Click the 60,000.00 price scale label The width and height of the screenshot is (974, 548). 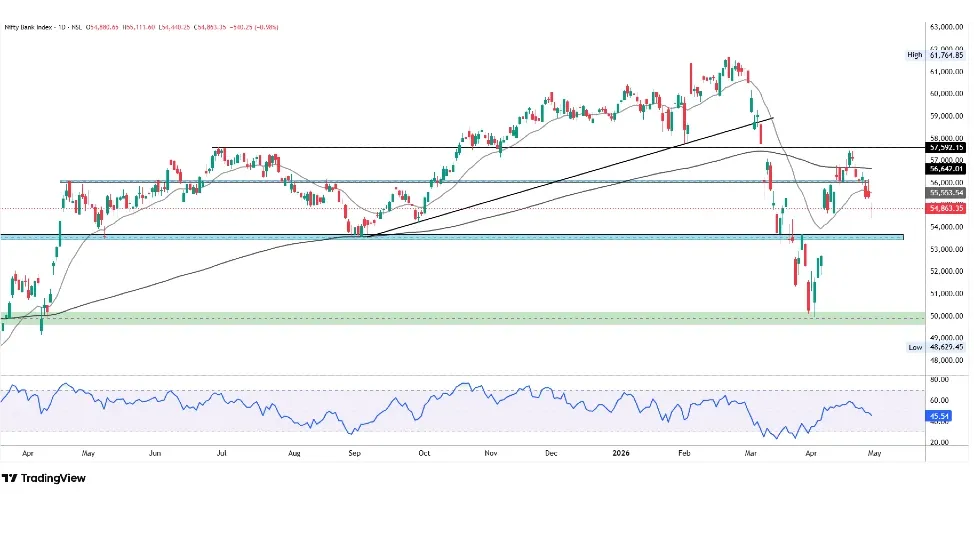coord(946,94)
